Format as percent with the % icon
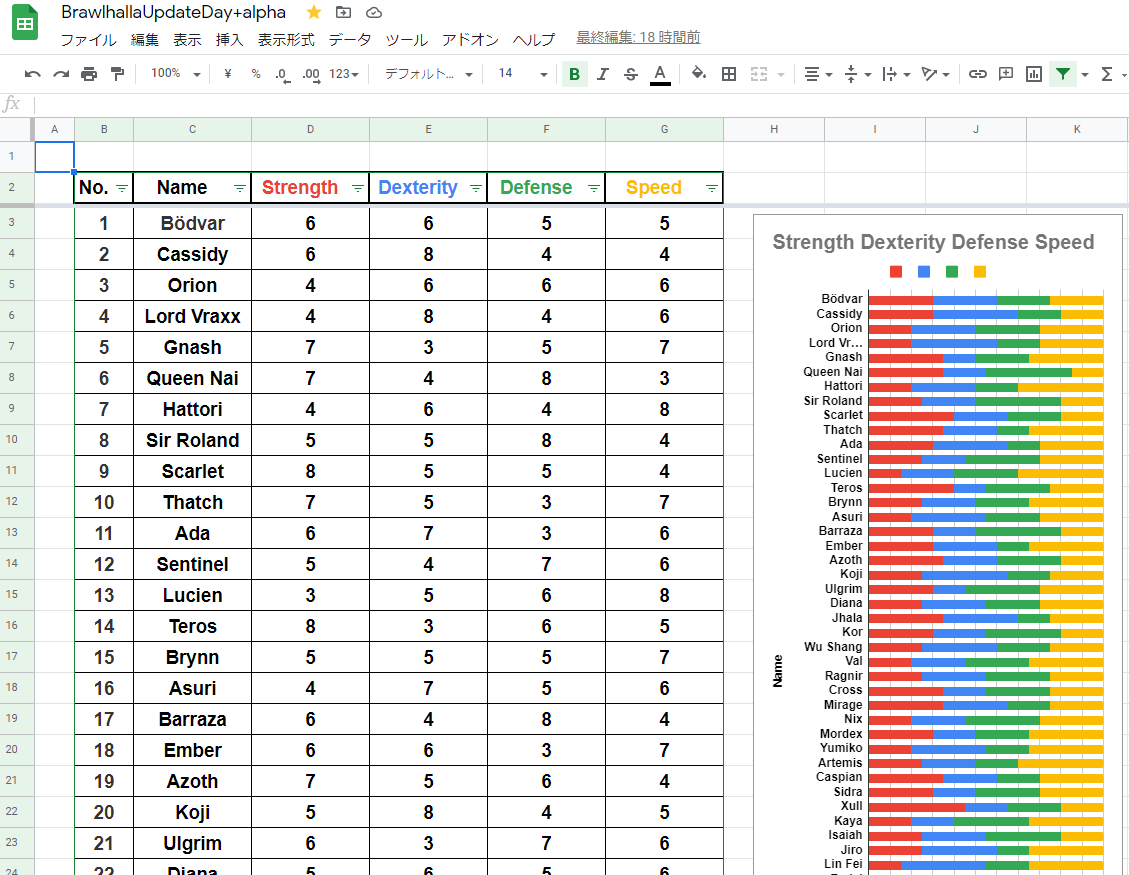The image size is (1129, 875). pos(256,73)
